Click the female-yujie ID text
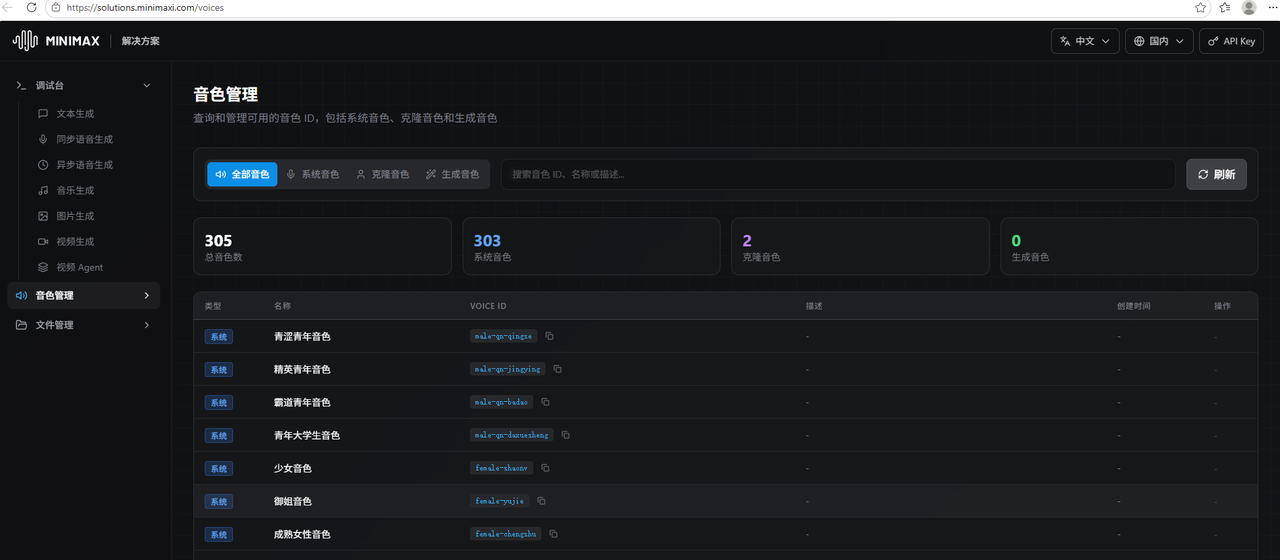The width and height of the screenshot is (1280, 560). click(x=500, y=501)
